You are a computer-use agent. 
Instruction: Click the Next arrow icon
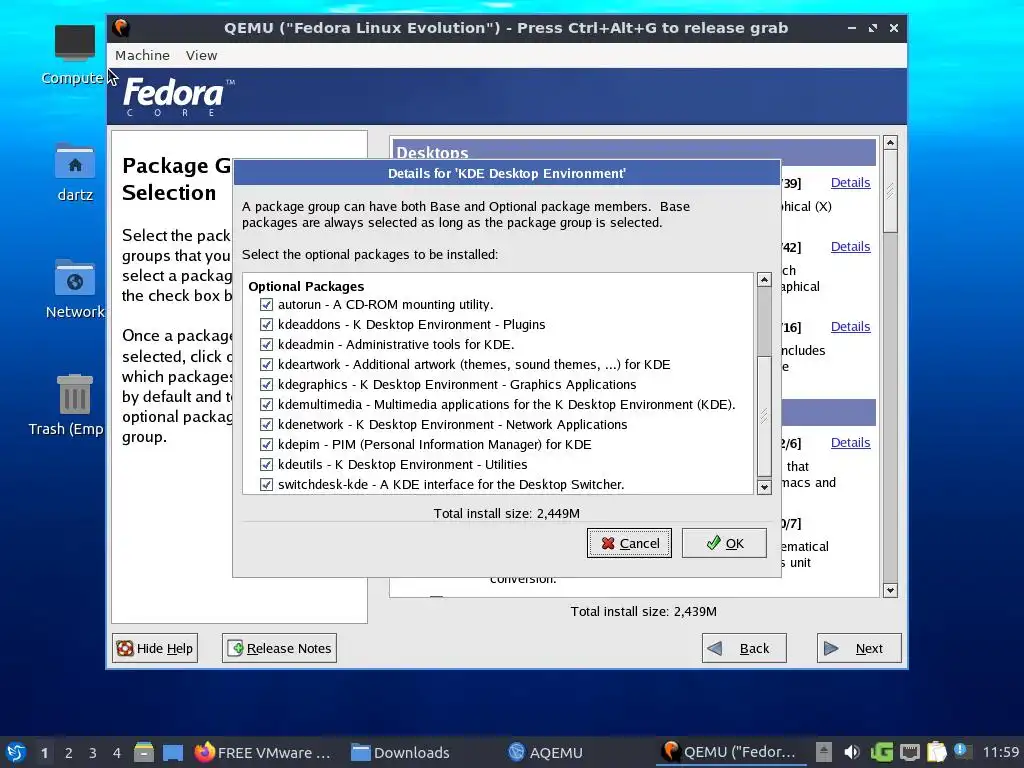(831, 648)
